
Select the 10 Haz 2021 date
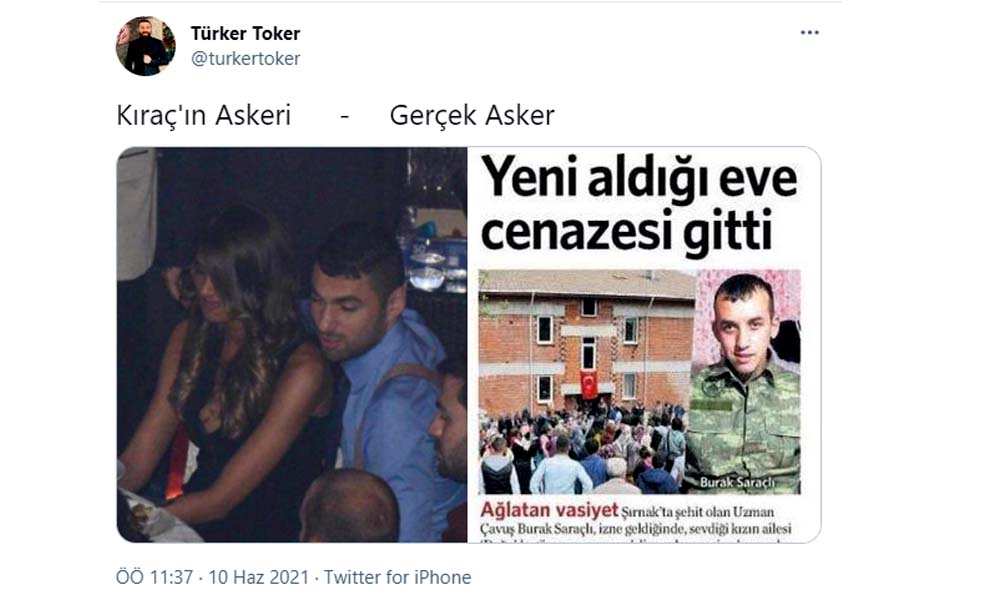click(258, 577)
